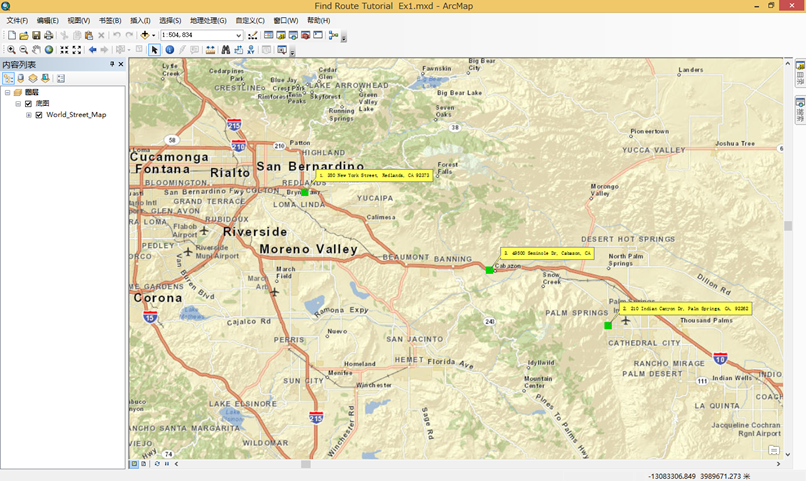Go back to previous extent
Viewport: 806px width, 481px height.
(x=92, y=50)
